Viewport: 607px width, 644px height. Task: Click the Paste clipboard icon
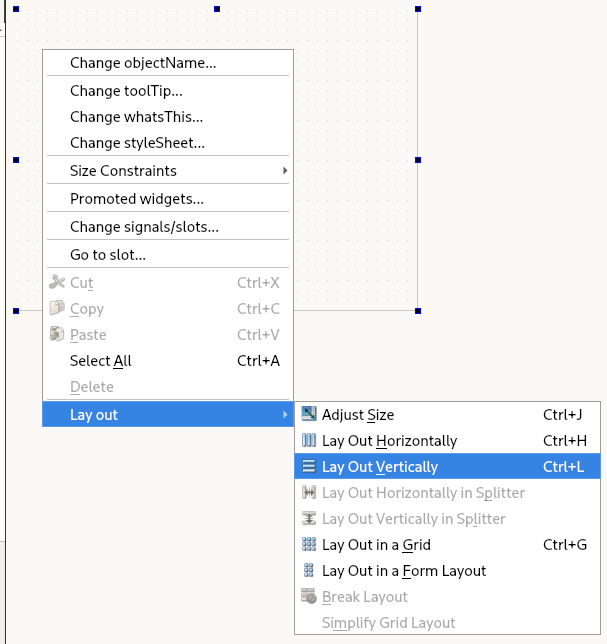(57, 334)
